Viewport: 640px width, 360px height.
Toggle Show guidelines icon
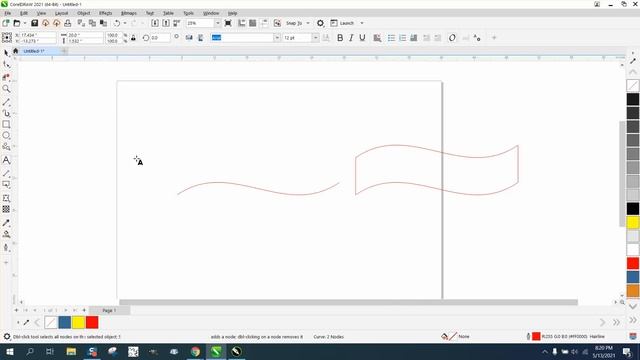264,23
